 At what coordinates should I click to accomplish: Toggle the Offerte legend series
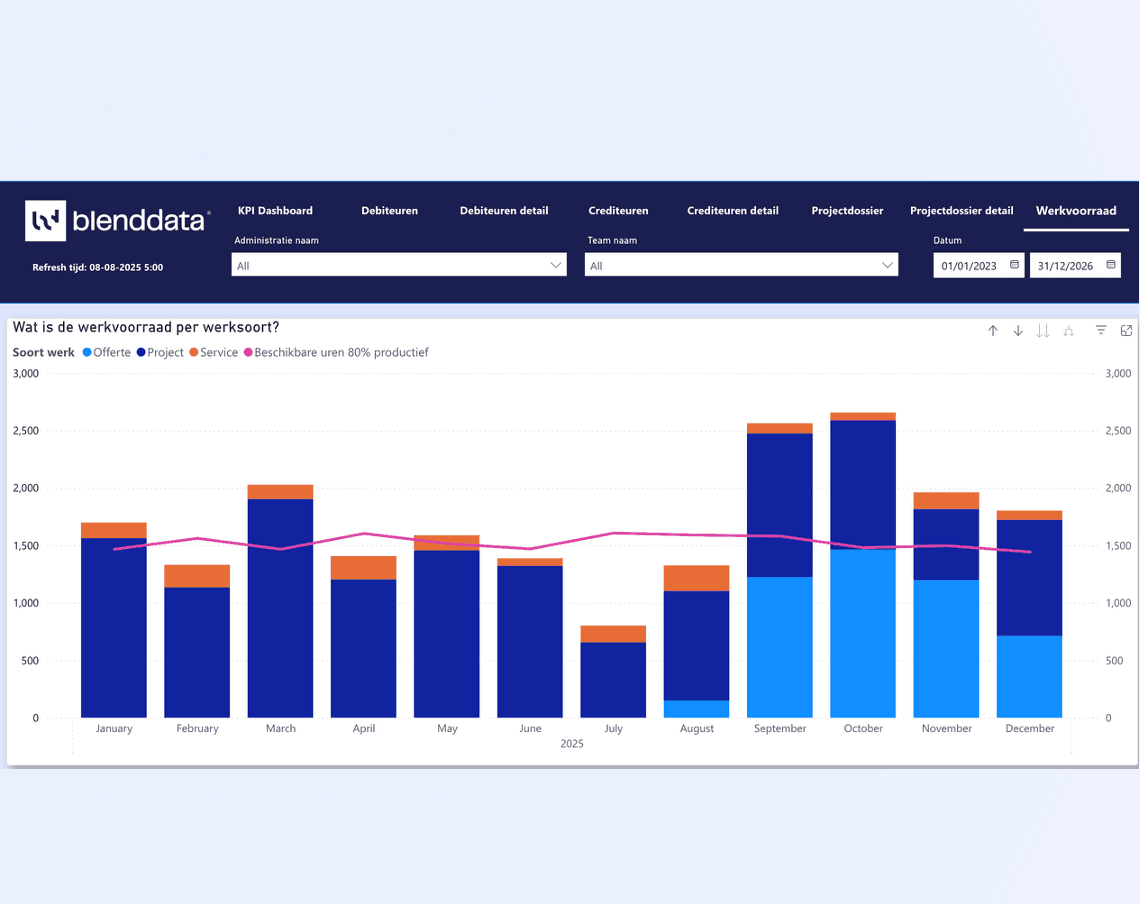107,353
